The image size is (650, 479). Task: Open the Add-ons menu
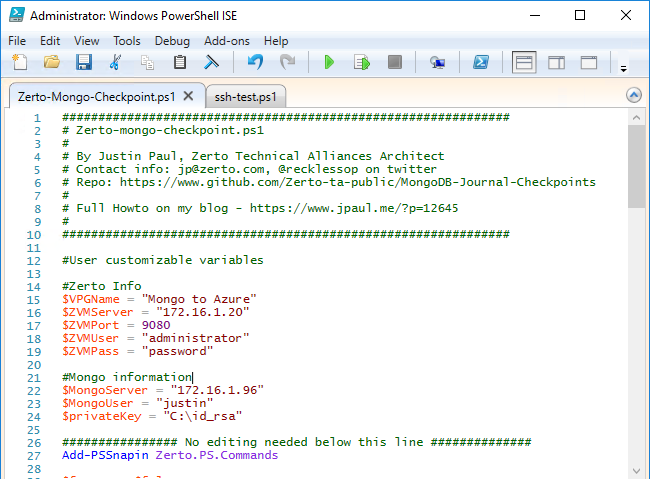pyautogui.click(x=227, y=41)
